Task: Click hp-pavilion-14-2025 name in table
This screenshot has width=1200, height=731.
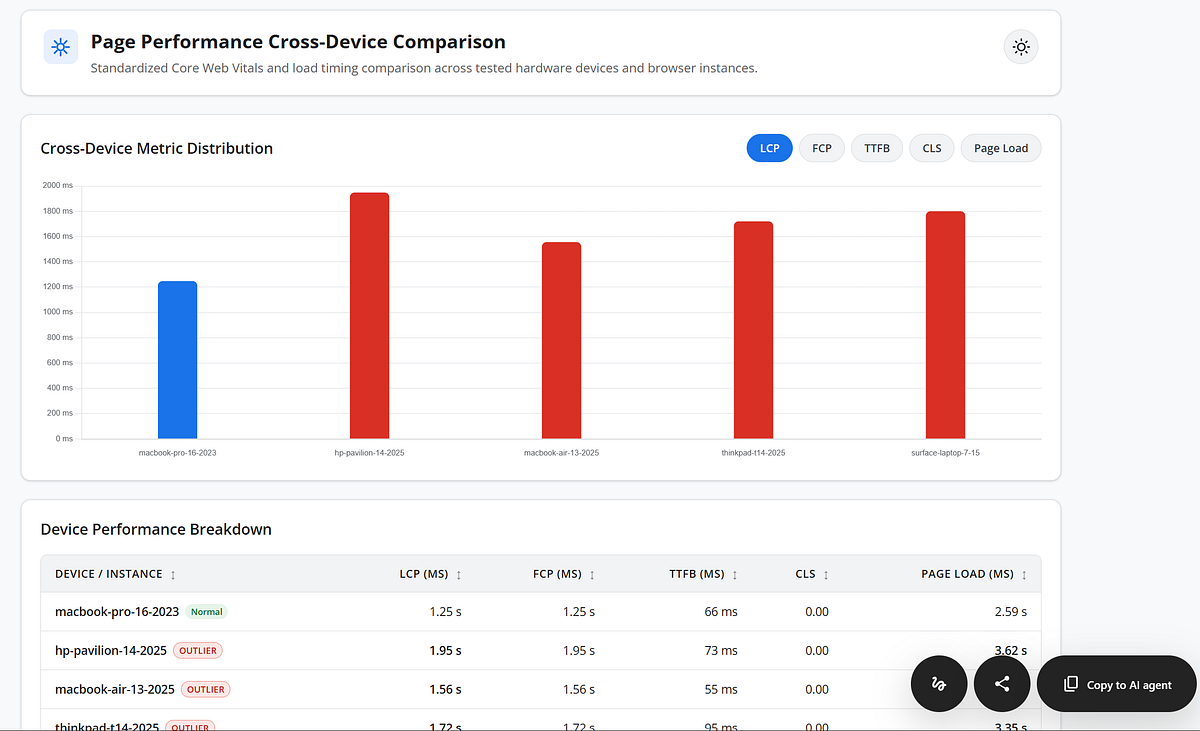Action: click(111, 651)
